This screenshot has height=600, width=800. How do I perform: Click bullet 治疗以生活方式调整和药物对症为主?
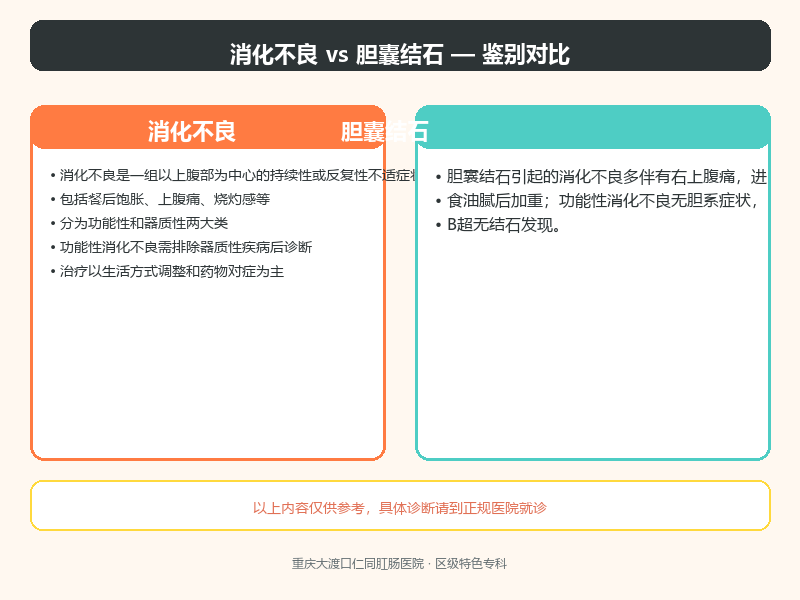pyautogui.click(x=167, y=271)
